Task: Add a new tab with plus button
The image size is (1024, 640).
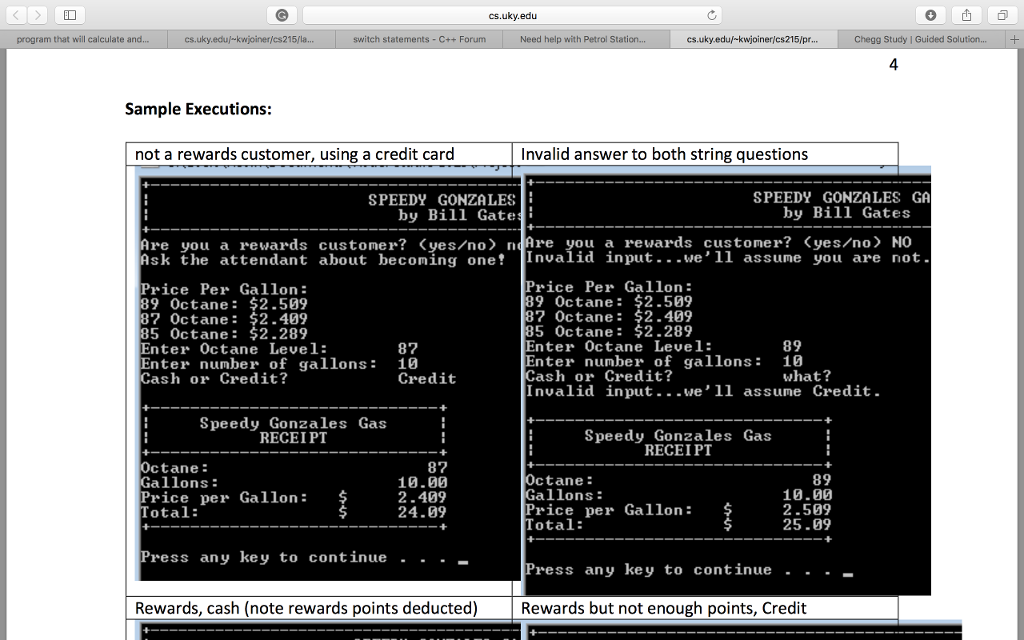Action: (x=1014, y=39)
